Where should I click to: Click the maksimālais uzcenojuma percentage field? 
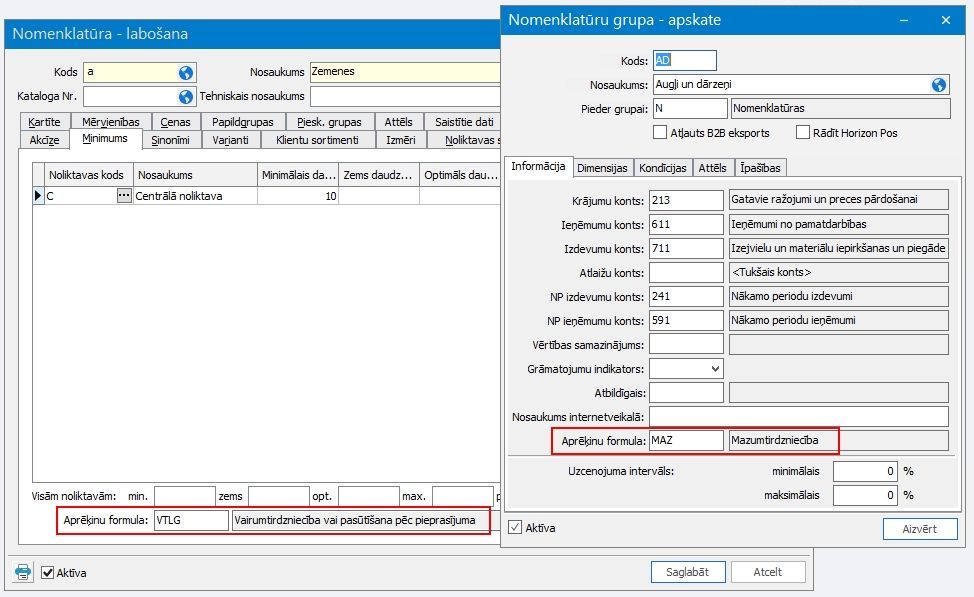point(865,495)
